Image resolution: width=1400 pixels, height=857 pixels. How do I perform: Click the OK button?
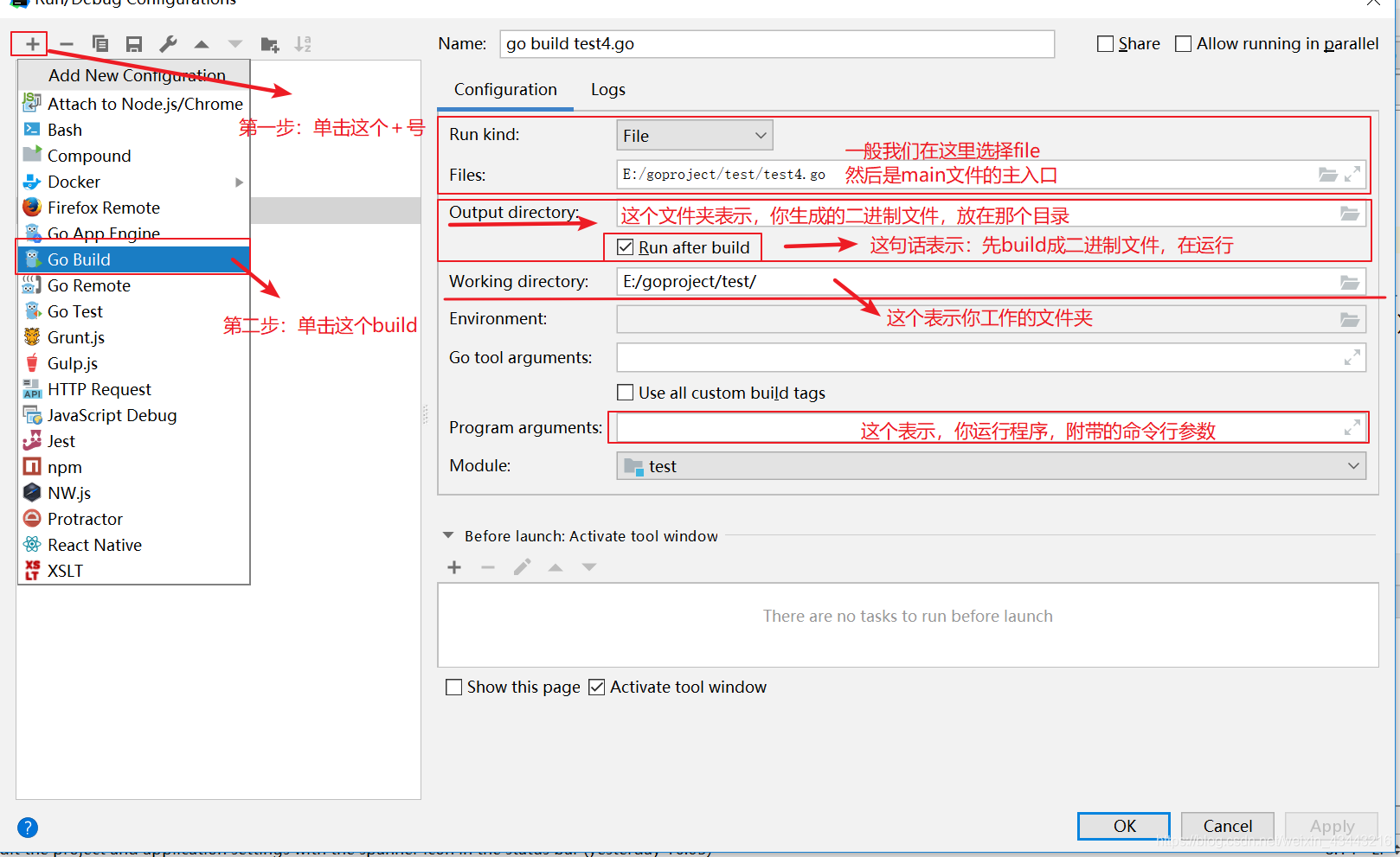[1124, 826]
